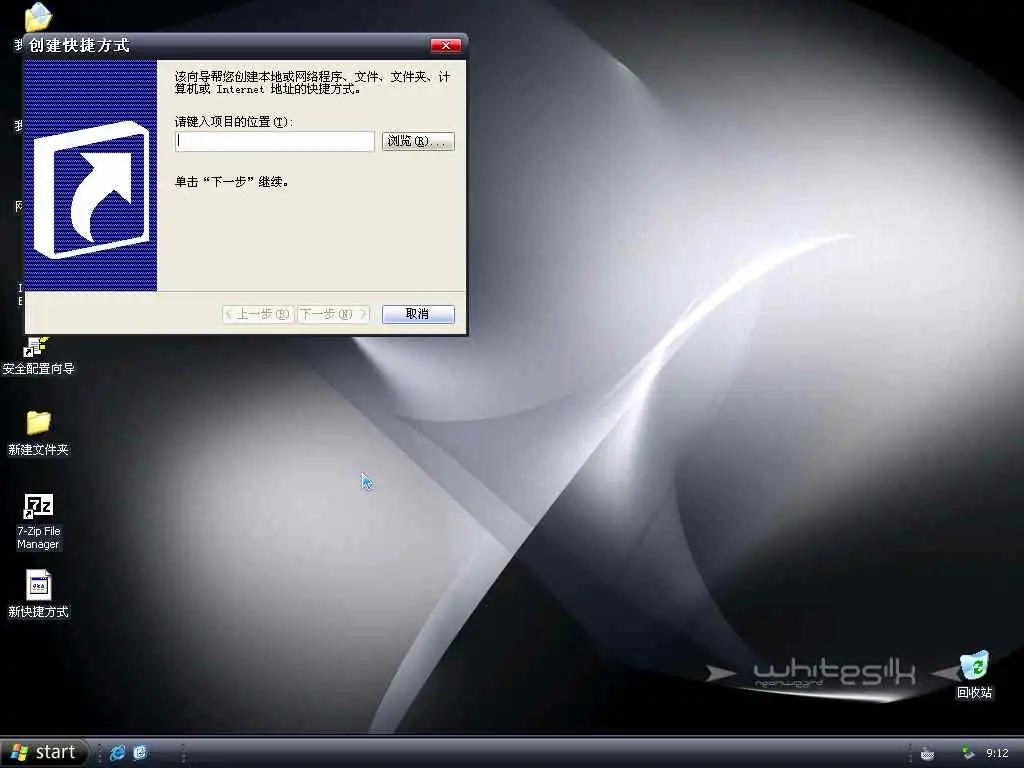Click the quick launch icon right of Internet Explorer
The height and width of the screenshot is (768, 1024).
[140, 752]
